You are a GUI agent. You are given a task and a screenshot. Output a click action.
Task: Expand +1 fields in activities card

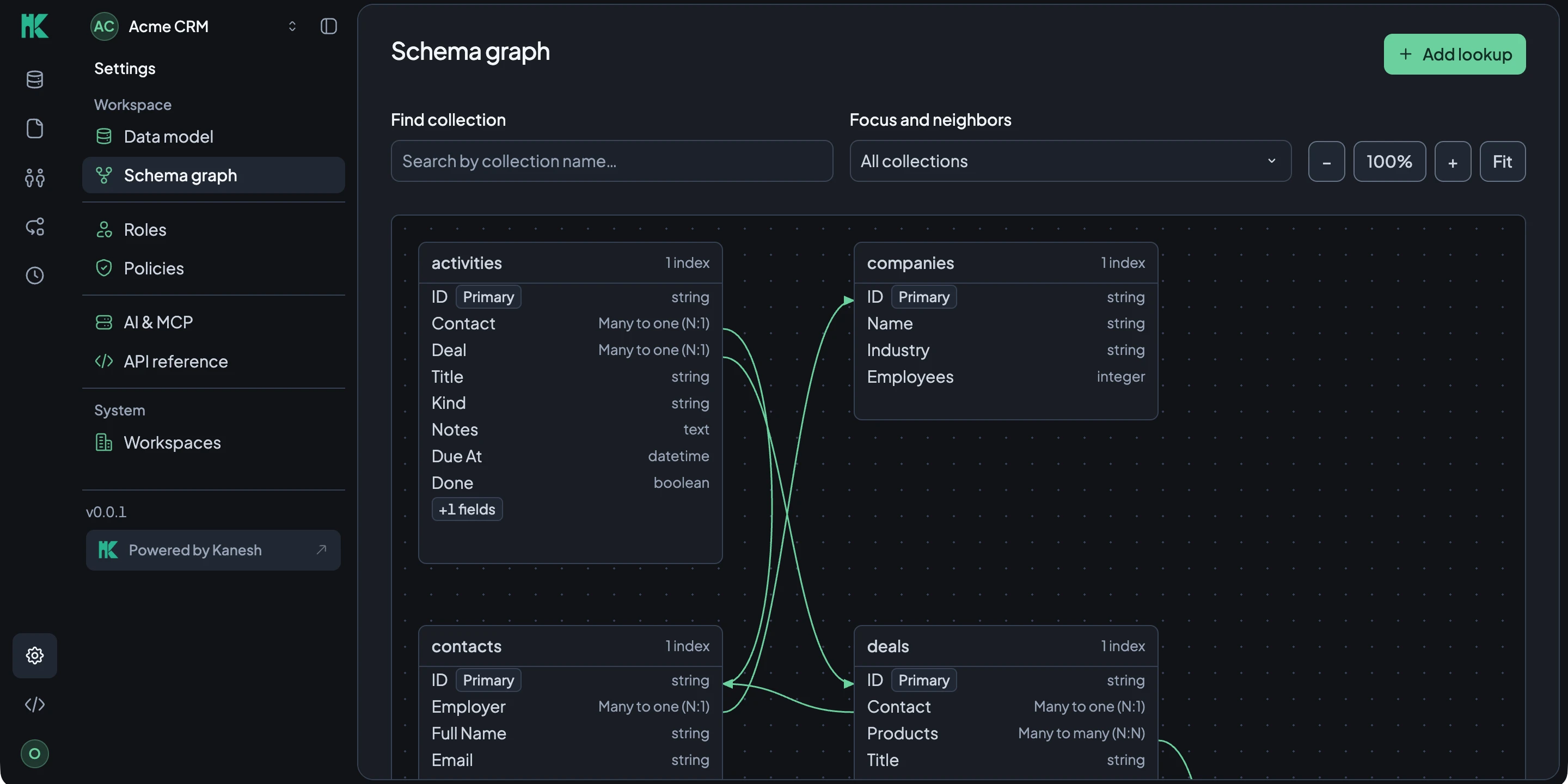(x=467, y=509)
